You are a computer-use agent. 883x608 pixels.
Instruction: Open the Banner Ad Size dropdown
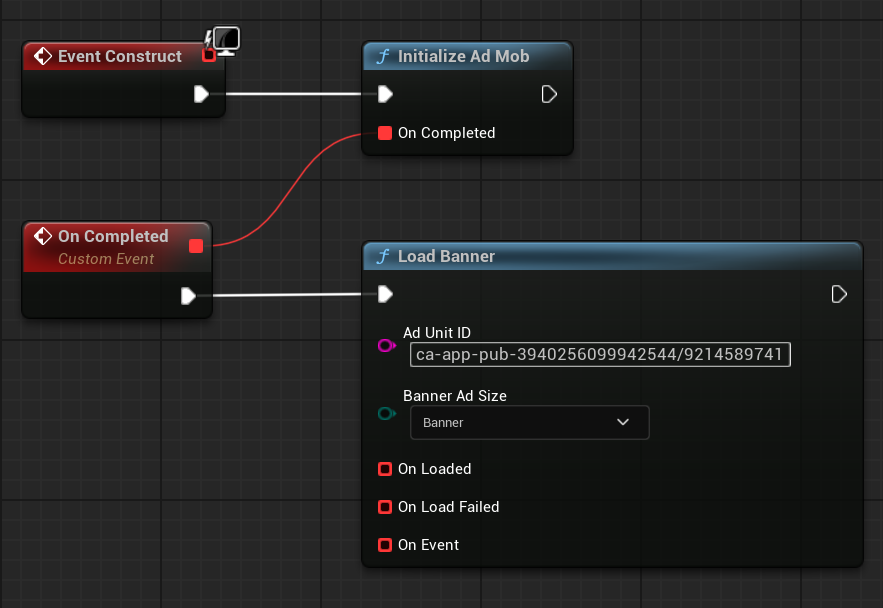coord(529,422)
